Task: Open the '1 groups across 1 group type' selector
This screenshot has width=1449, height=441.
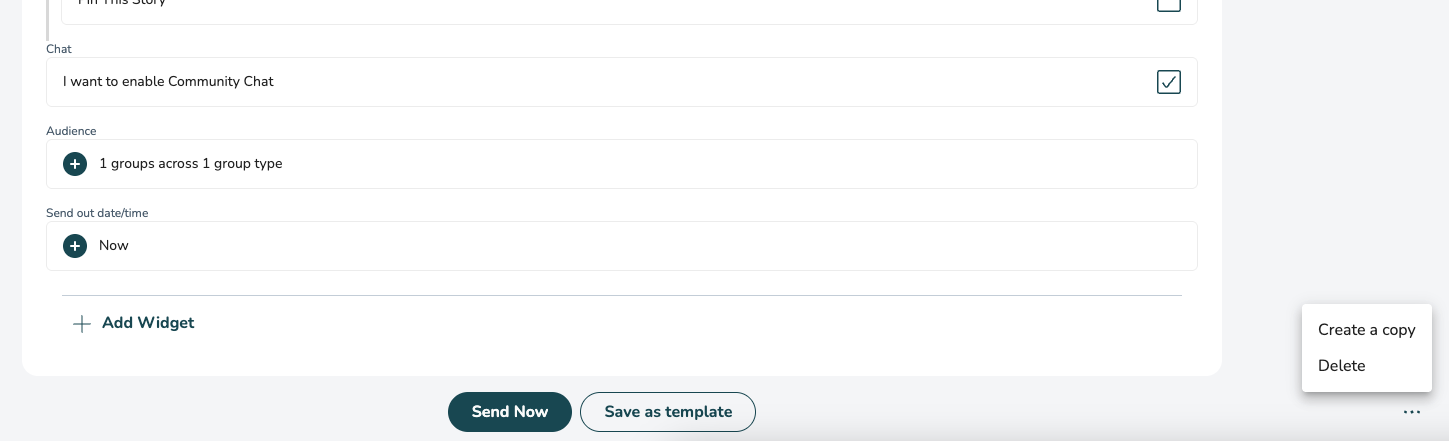Action: (x=190, y=164)
